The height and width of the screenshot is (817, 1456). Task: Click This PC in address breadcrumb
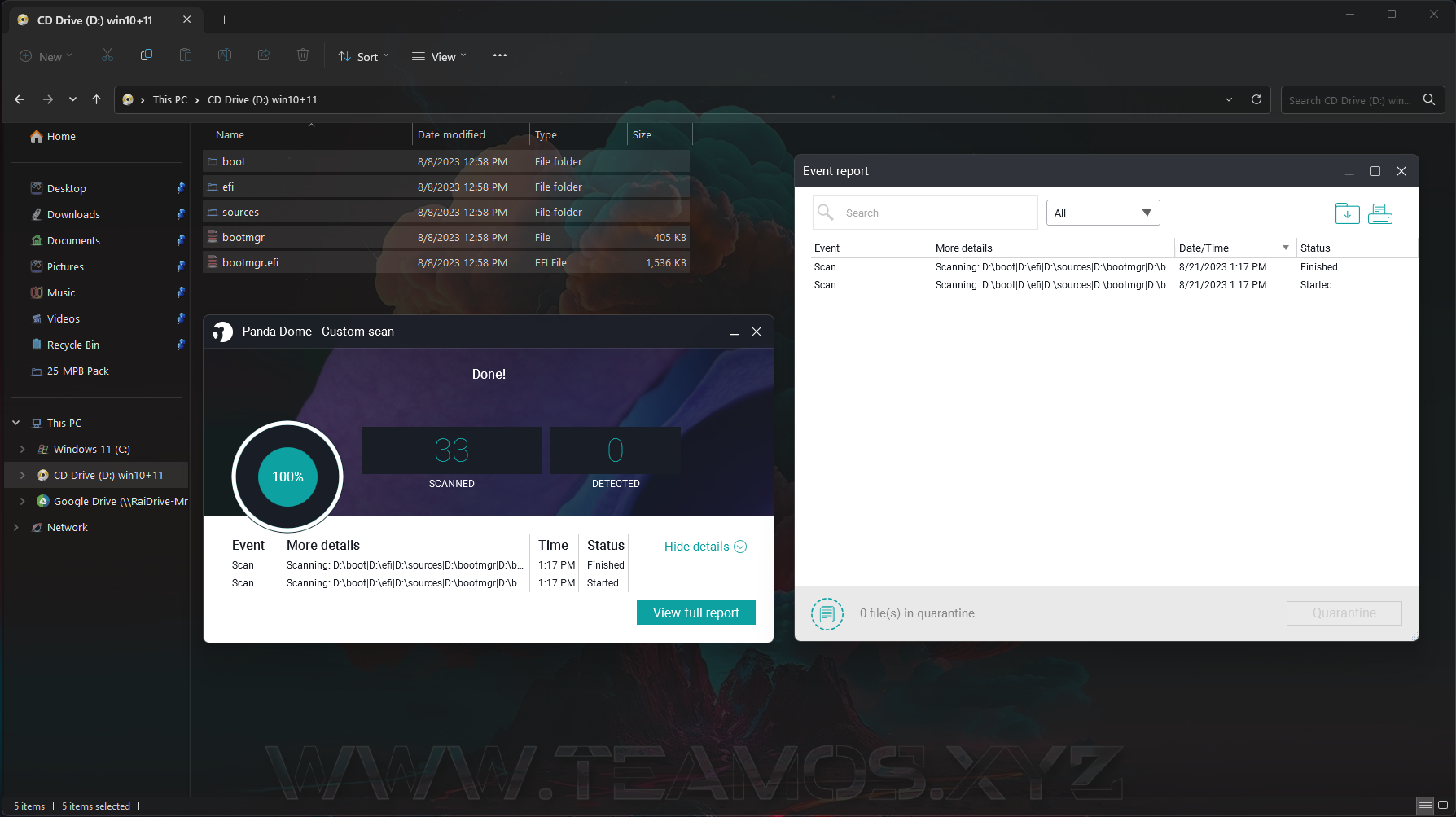170,99
